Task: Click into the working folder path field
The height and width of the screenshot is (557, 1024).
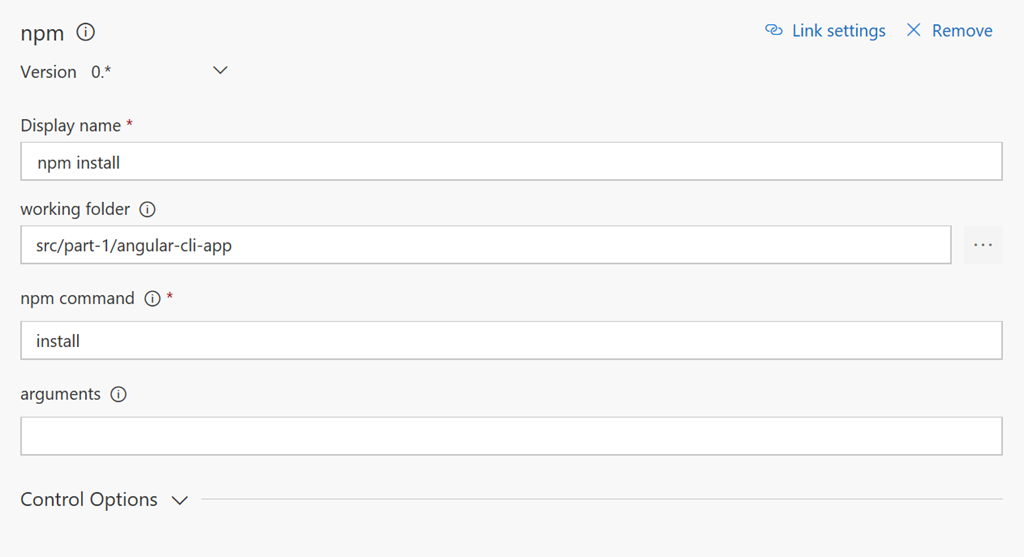Action: [485, 245]
